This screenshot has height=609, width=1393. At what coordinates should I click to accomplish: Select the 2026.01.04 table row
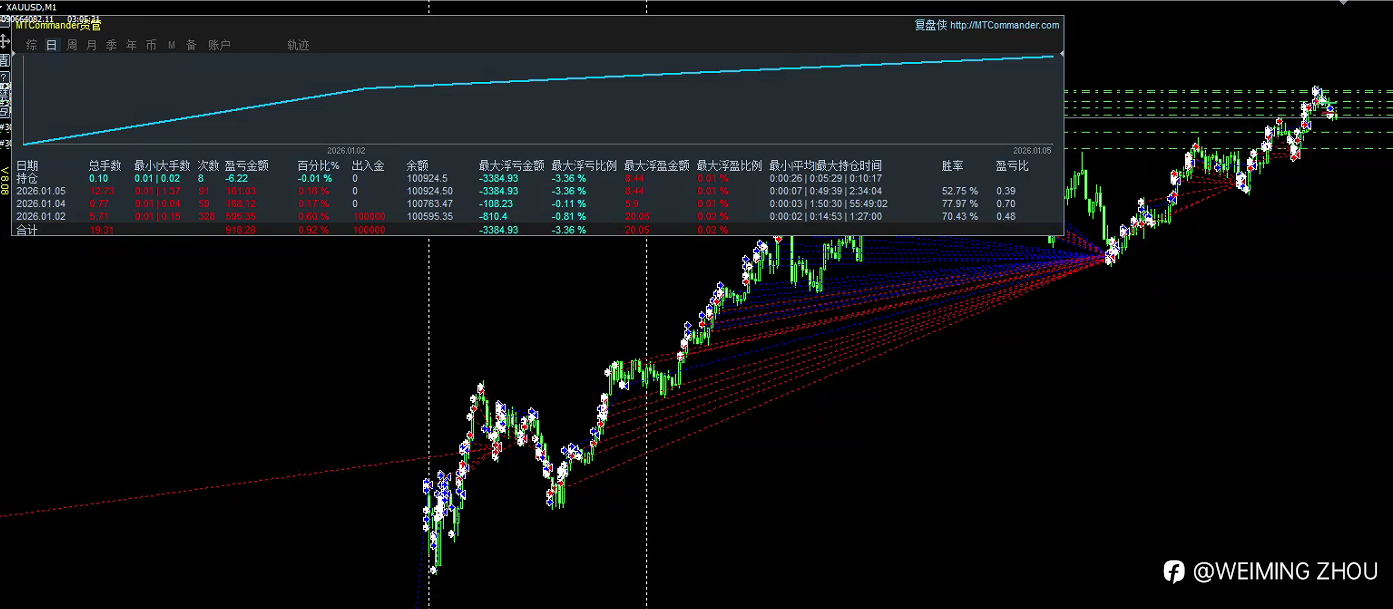[x=540, y=204]
